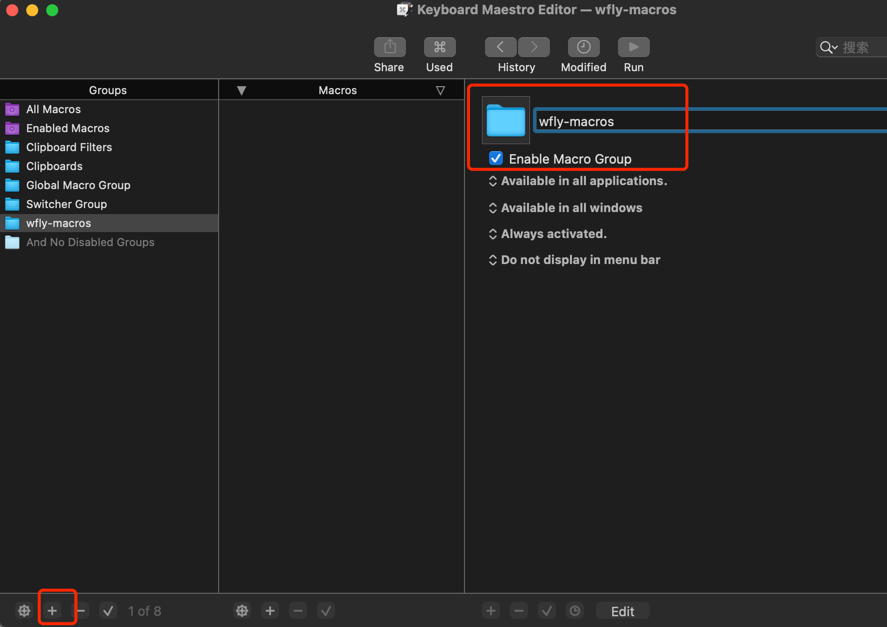Toggle enable checkmark for groups

(x=108, y=611)
